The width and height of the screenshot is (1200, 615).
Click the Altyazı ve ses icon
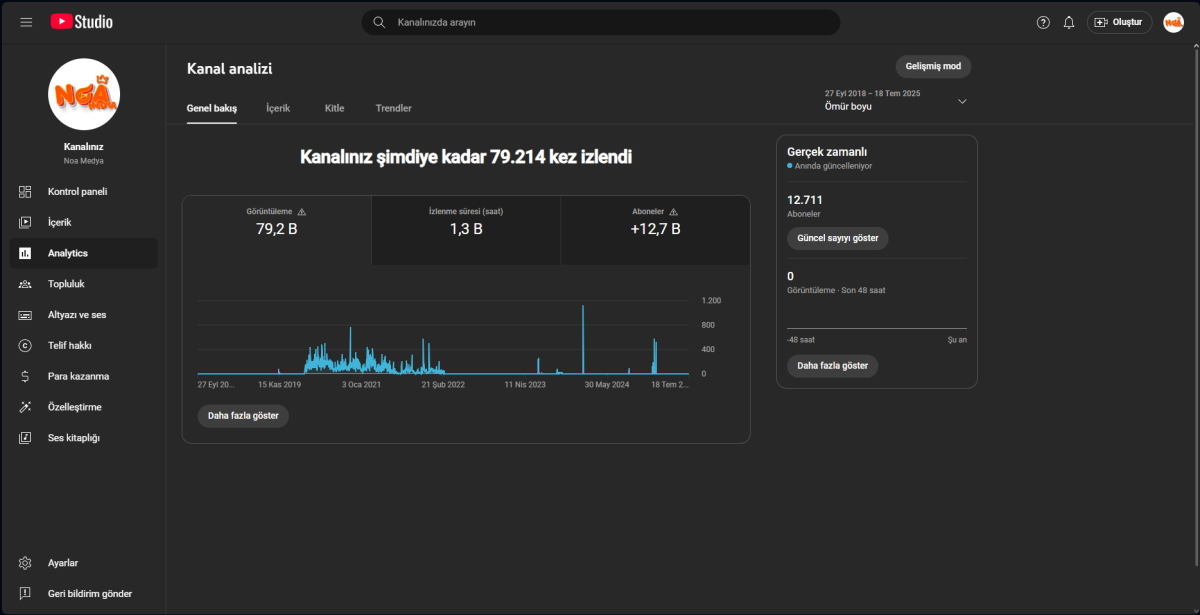pyautogui.click(x=26, y=315)
